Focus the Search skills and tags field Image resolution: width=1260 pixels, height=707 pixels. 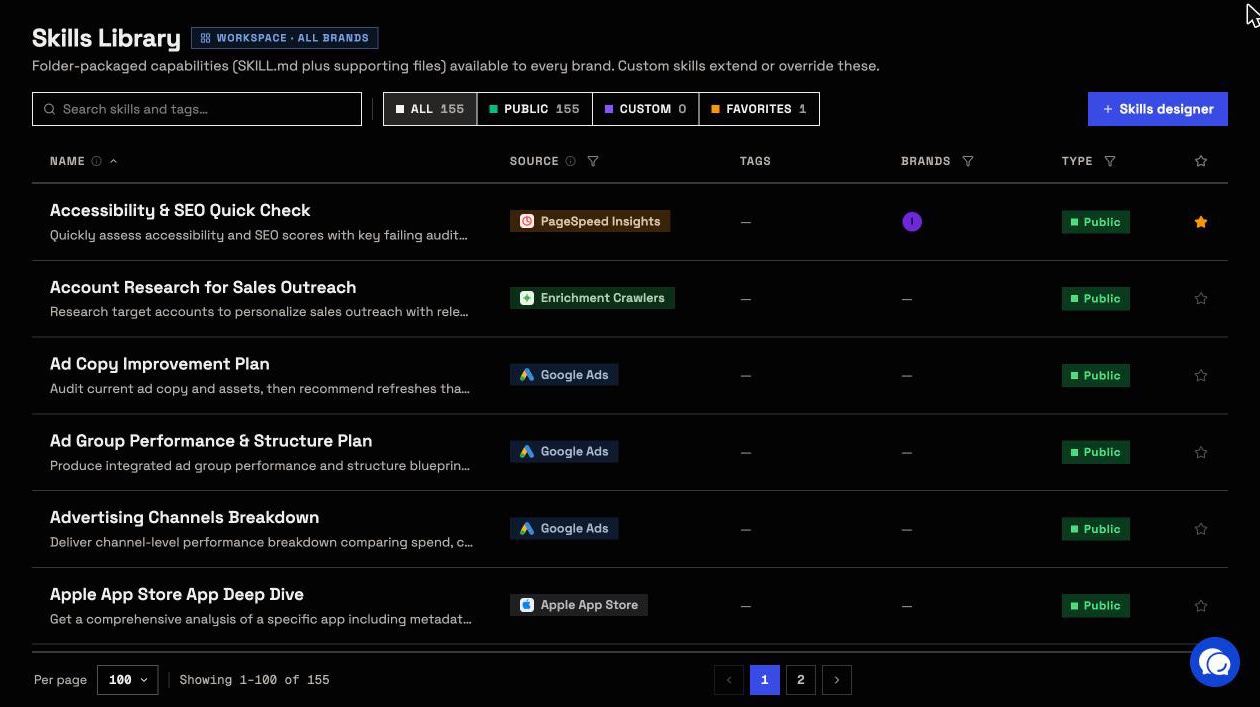click(197, 109)
